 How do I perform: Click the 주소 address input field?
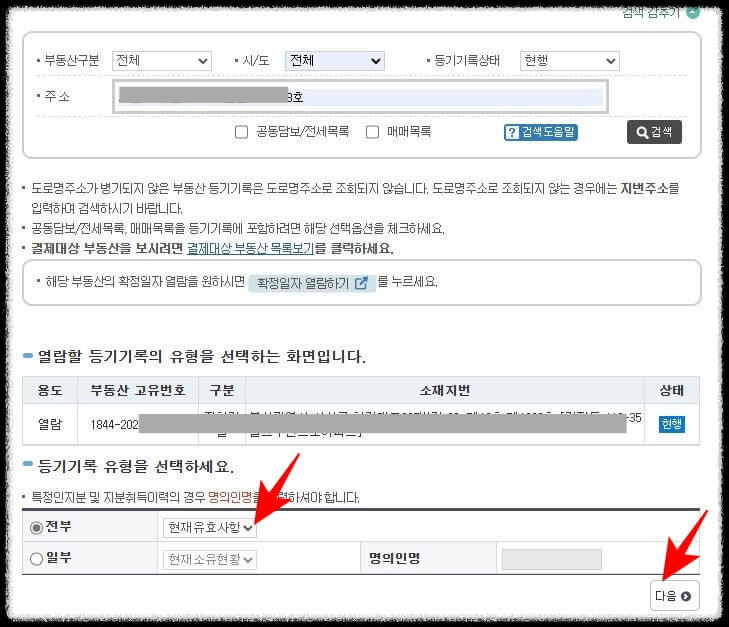tap(360, 97)
